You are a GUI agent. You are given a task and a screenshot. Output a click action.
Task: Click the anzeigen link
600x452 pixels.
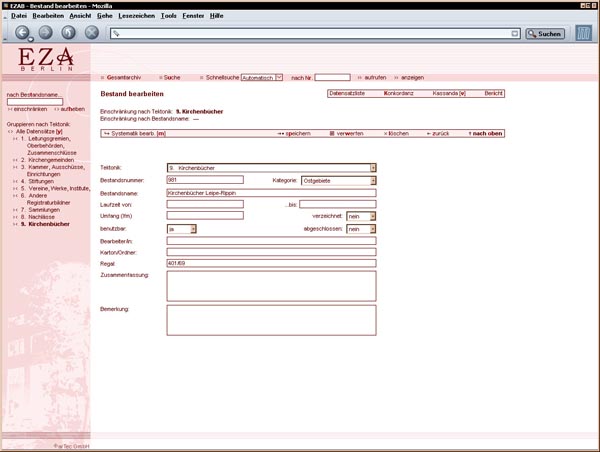pyautogui.click(x=412, y=77)
